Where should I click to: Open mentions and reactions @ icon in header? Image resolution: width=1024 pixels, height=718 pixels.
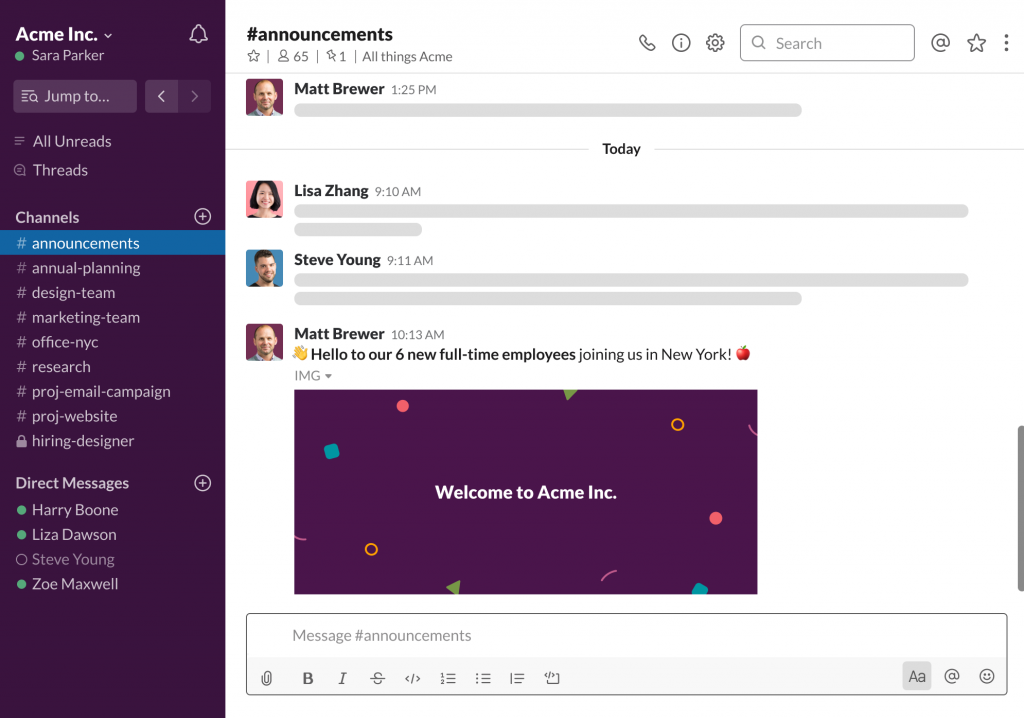pos(940,43)
